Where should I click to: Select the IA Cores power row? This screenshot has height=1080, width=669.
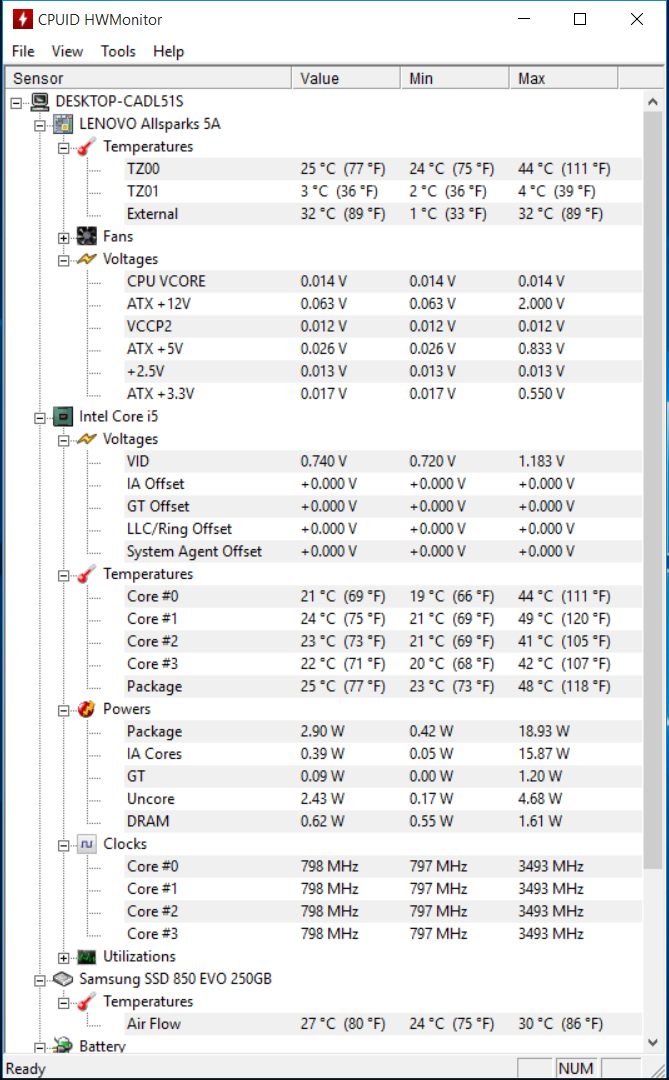tap(382, 754)
